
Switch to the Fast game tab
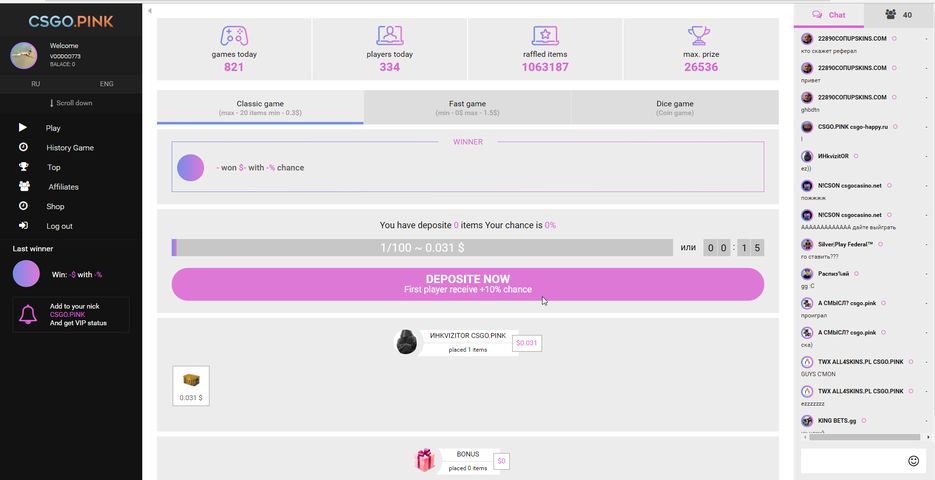point(467,107)
